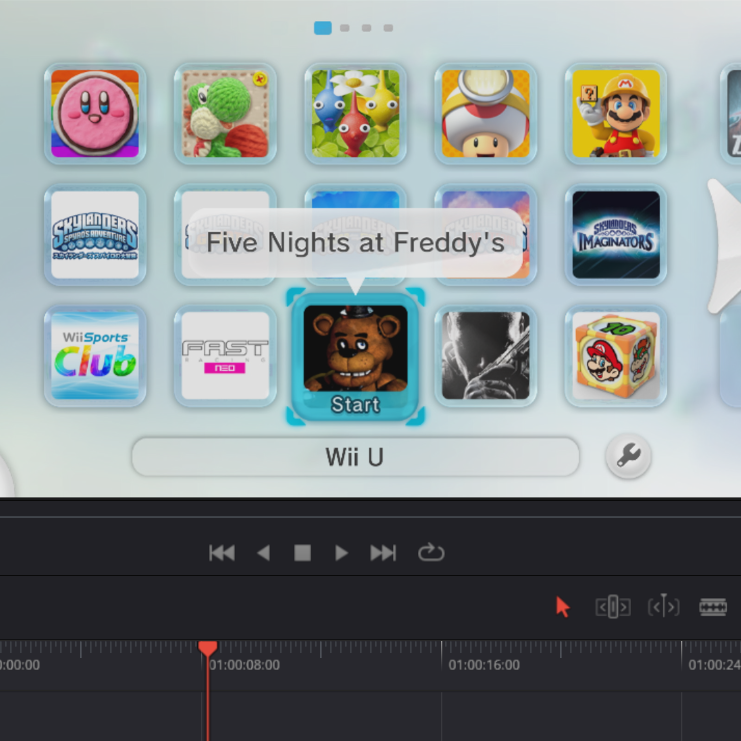Open the Kirby rainbow game tile
The height and width of the screenshot is (741, 741).
click(95, 114)
